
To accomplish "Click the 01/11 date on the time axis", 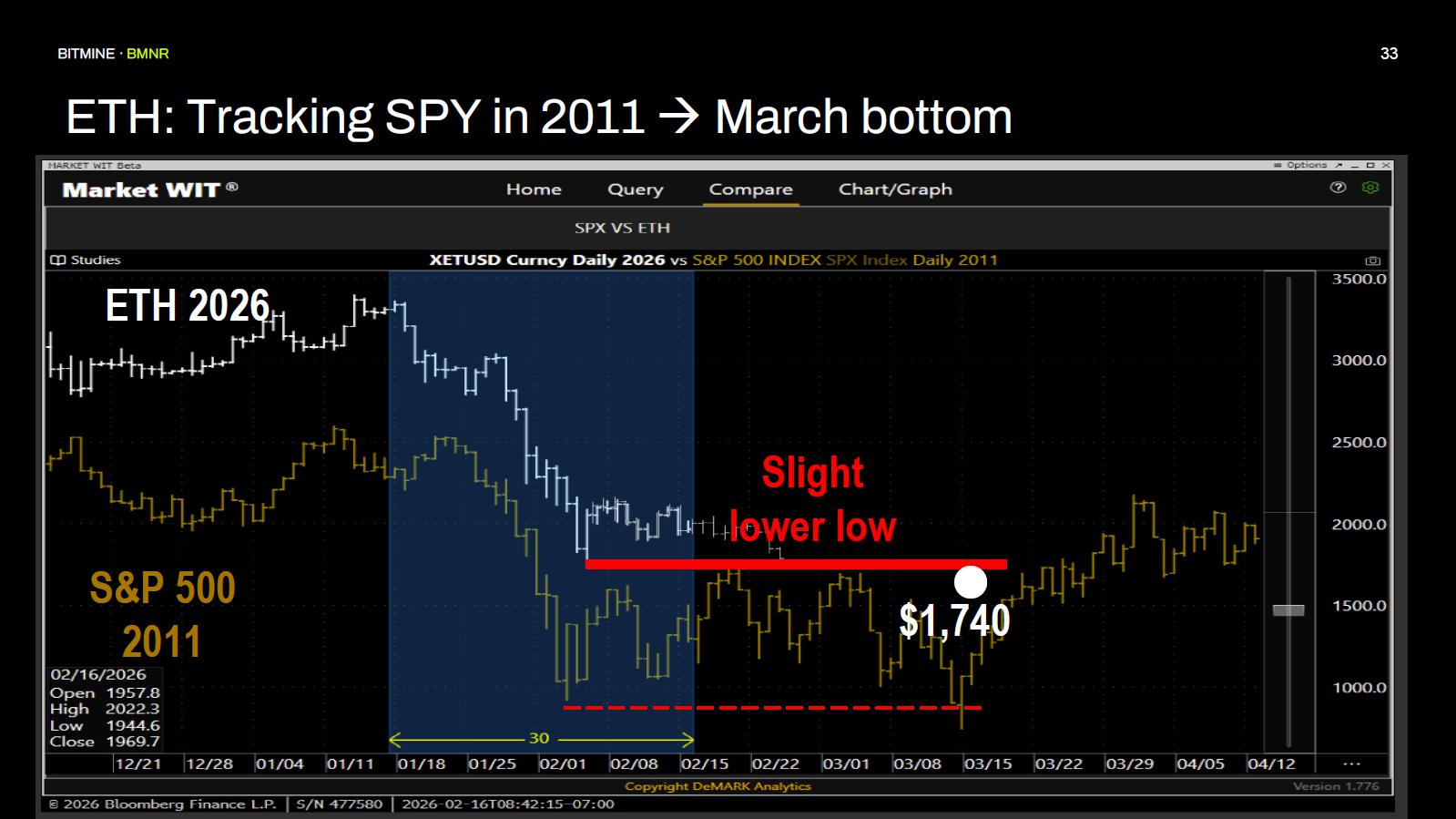I will click(351, 763).
